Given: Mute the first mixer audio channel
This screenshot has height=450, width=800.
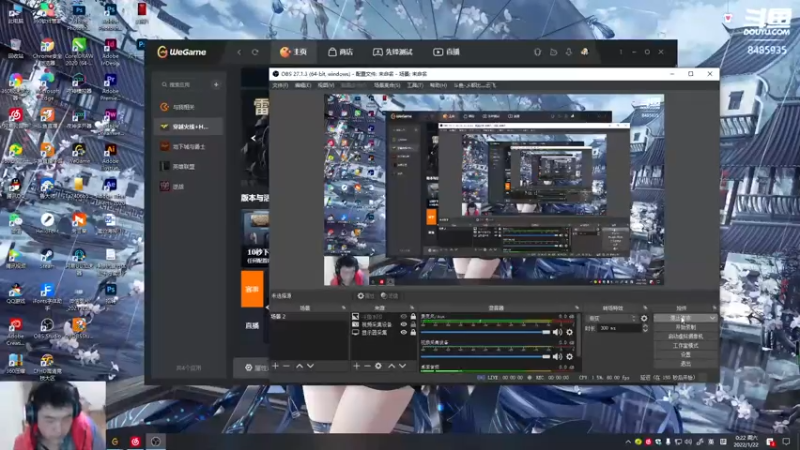Looking at the screenshot, I should tap(557, 332).
